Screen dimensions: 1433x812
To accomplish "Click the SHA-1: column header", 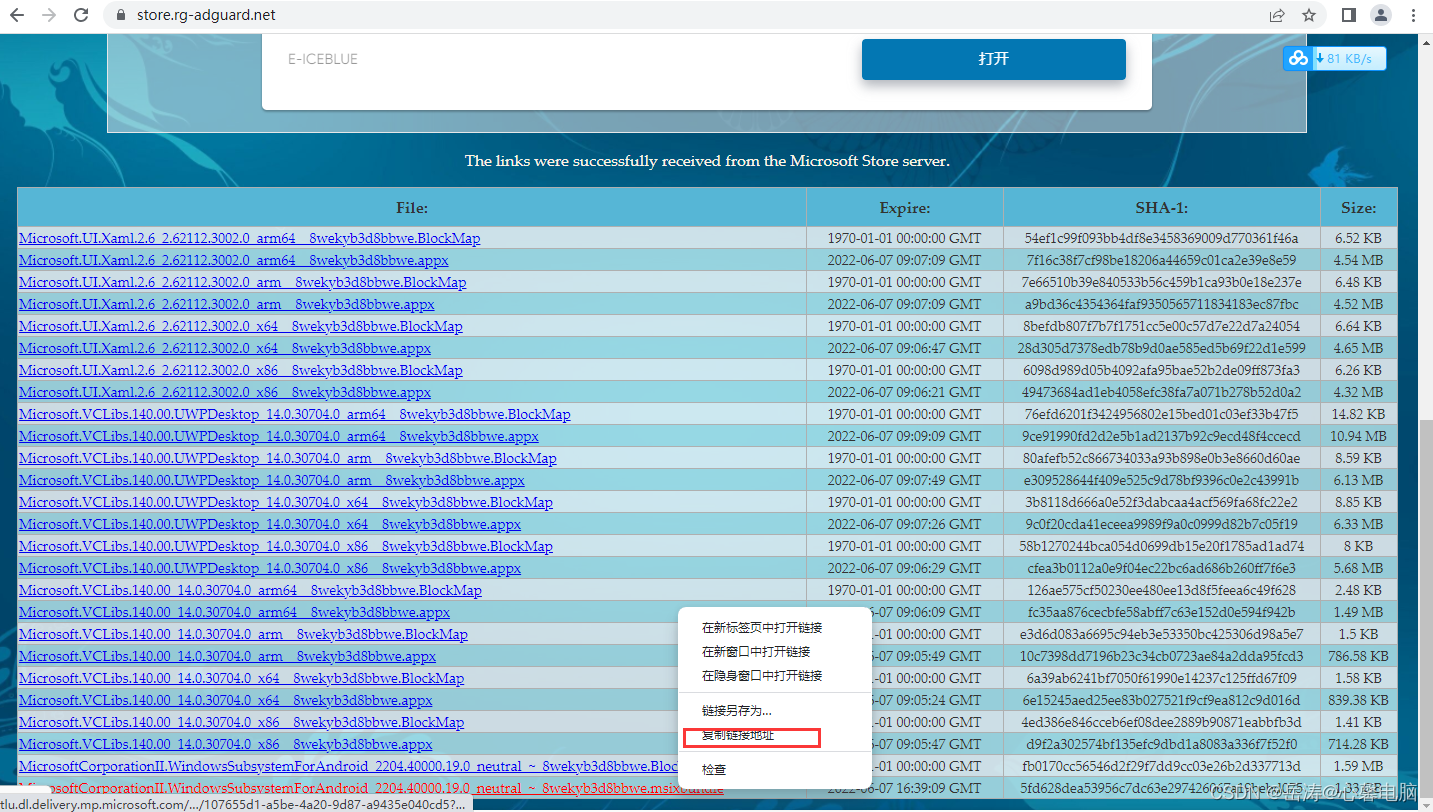I will 1162,208.
